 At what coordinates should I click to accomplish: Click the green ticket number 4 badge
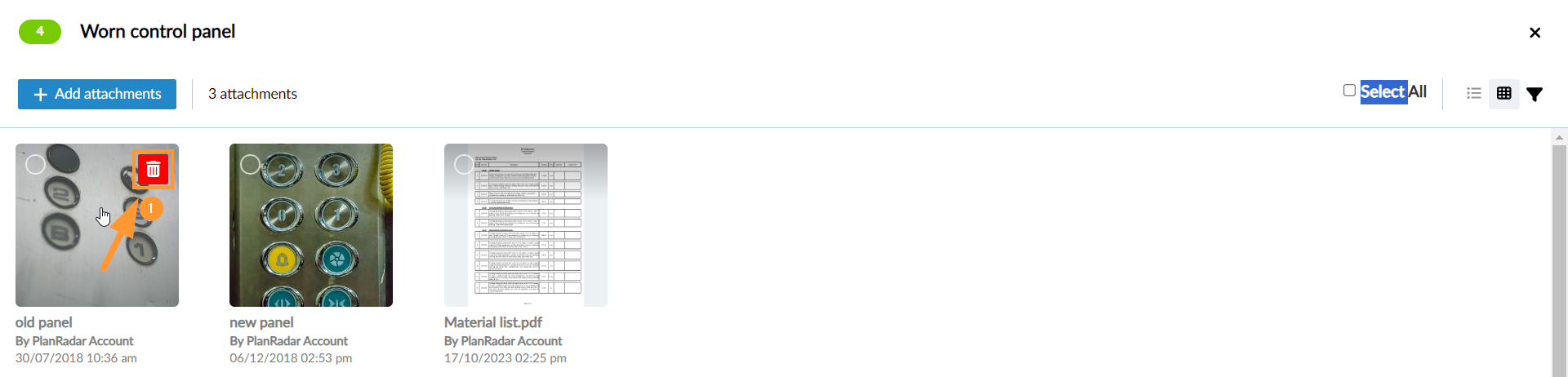click(40, 32)
